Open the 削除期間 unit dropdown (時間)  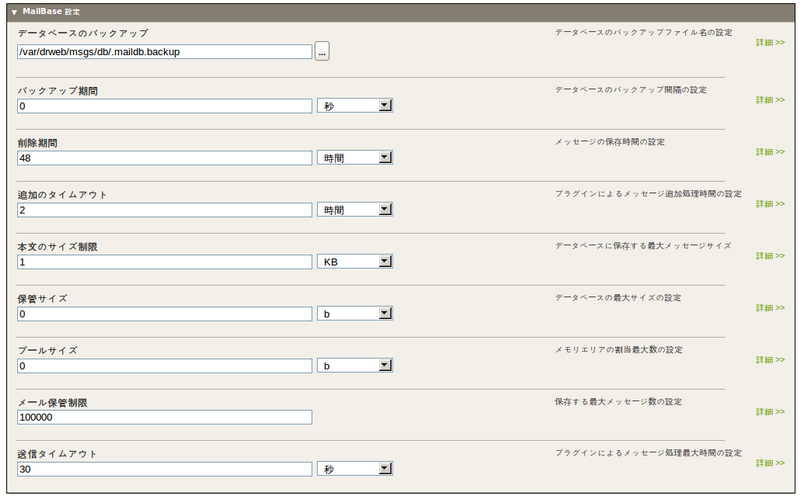point(355,158)
